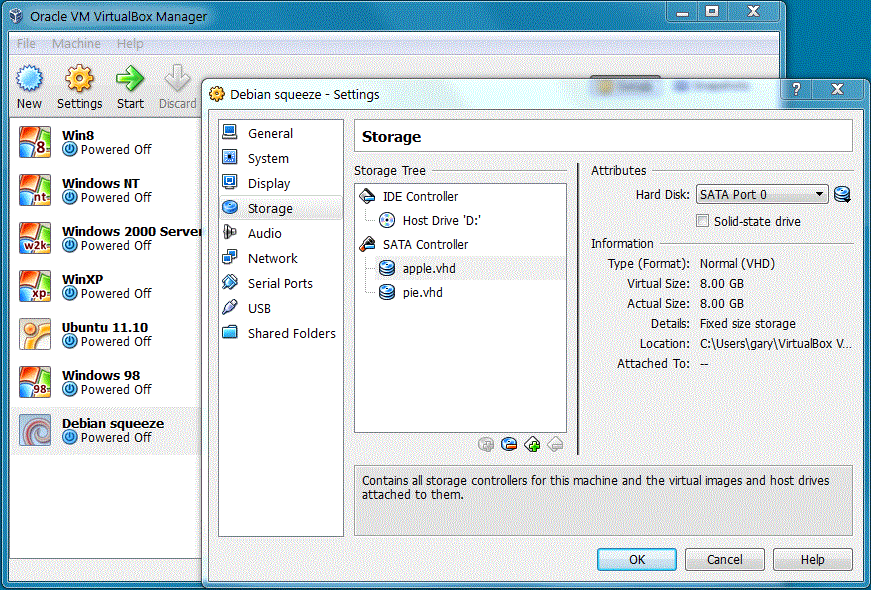Image resolution: width=871 pixels, height=590 pixels.
Task: Enable the Solid-state drive checkbox
Action: 703,221
